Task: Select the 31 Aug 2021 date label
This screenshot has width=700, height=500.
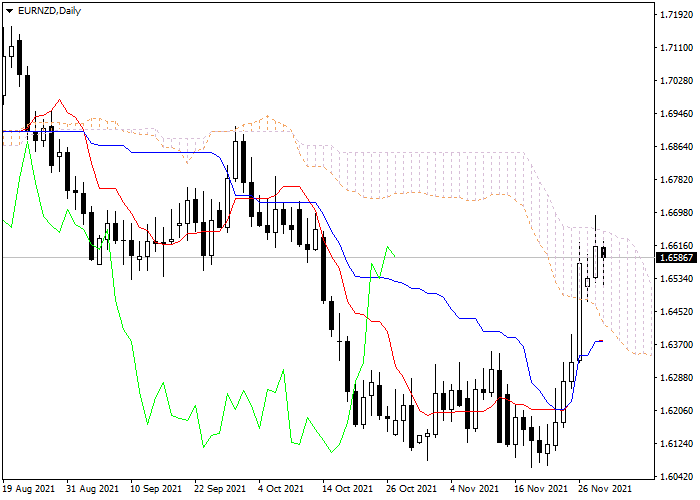Action: coord(92,489)
